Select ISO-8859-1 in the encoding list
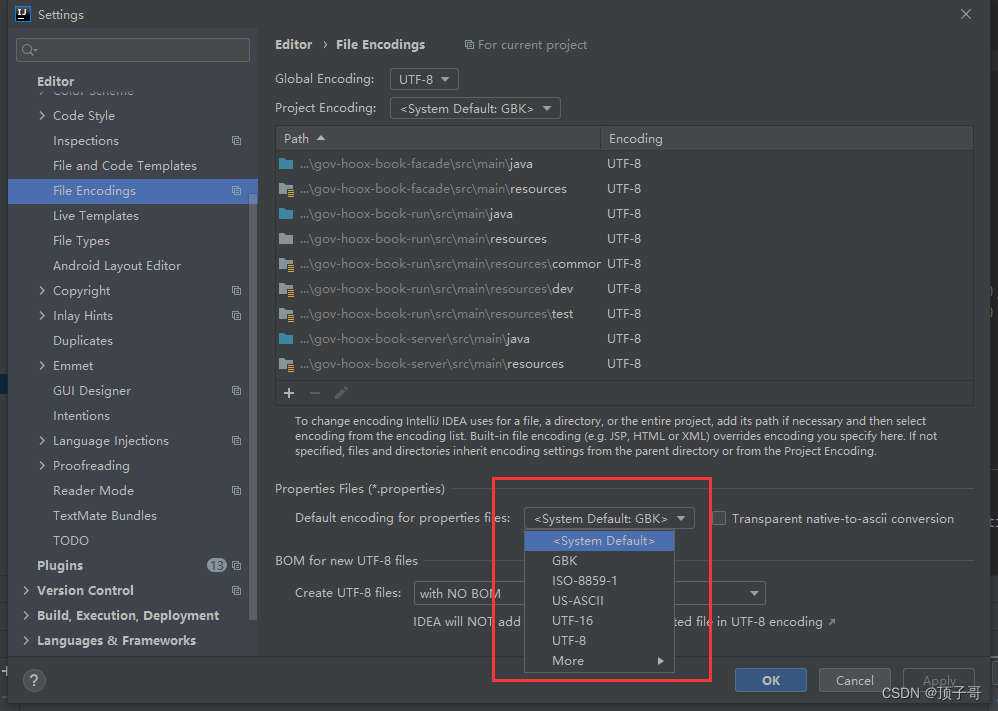Image resolution: width=998 pixels, height=711 pixels. pyautogui.click(x=599, y=581)
